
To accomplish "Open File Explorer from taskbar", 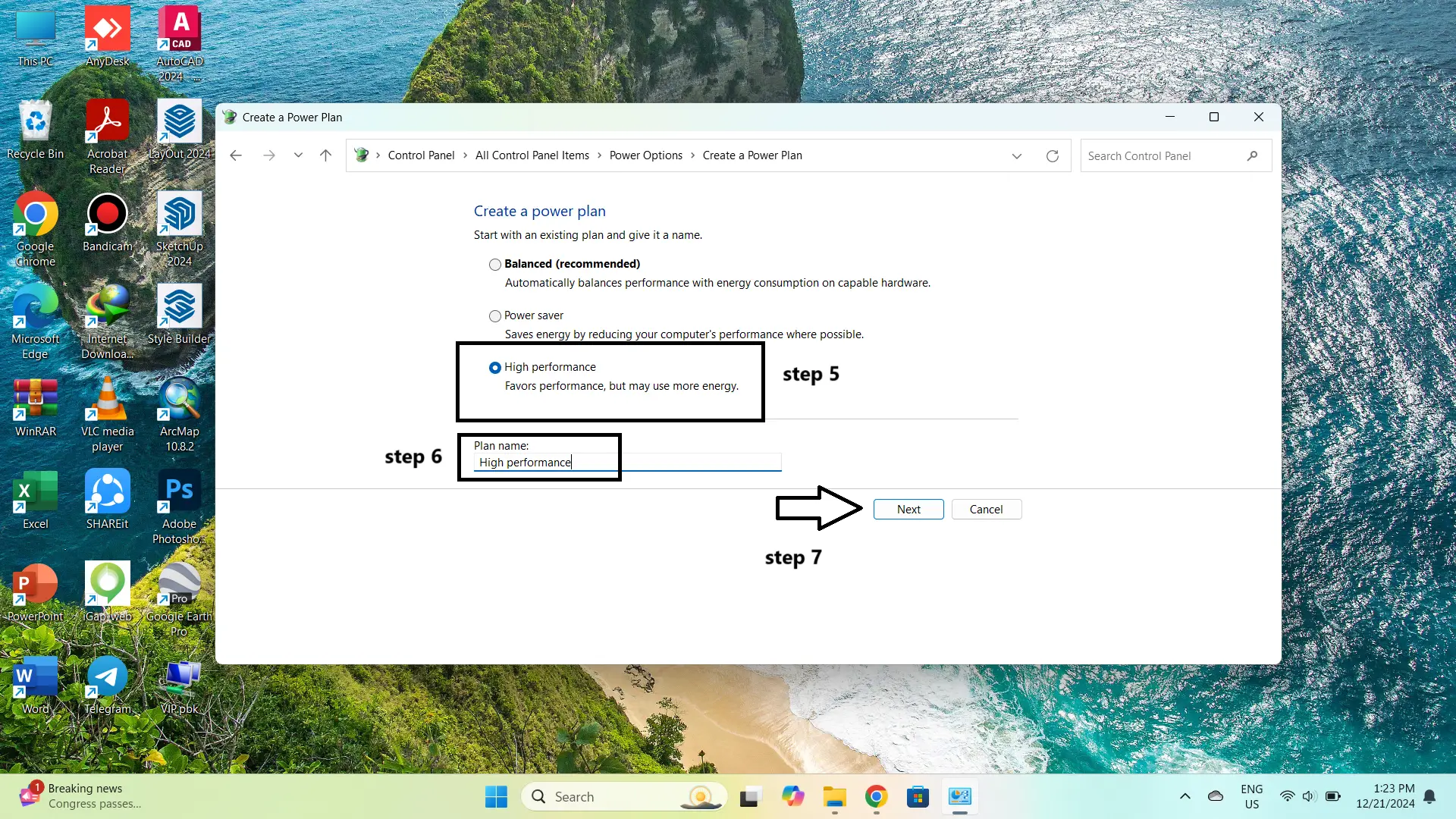I will pyautogui.click(x=834, y=797).
